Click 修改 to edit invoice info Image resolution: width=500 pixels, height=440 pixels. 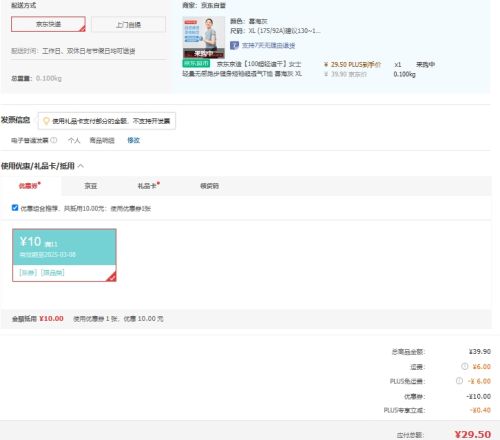pos(133,140)
